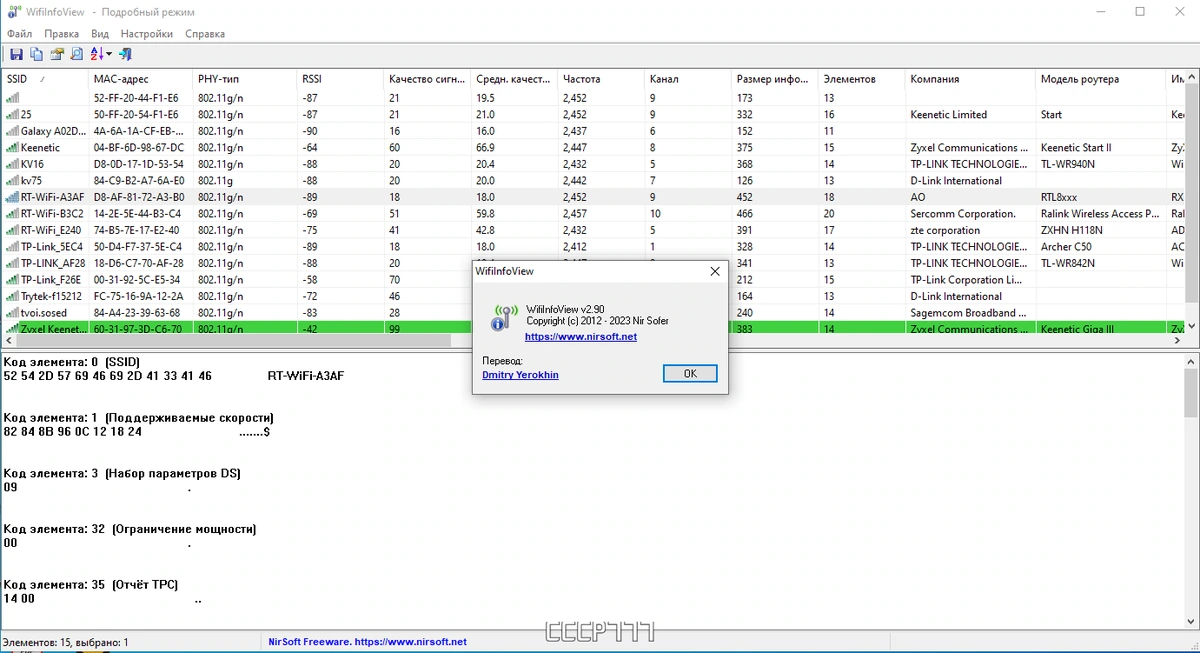Select the RT-WiFi_E240 network row
The image size is (1200, 653).
click(x=594, y=230)
